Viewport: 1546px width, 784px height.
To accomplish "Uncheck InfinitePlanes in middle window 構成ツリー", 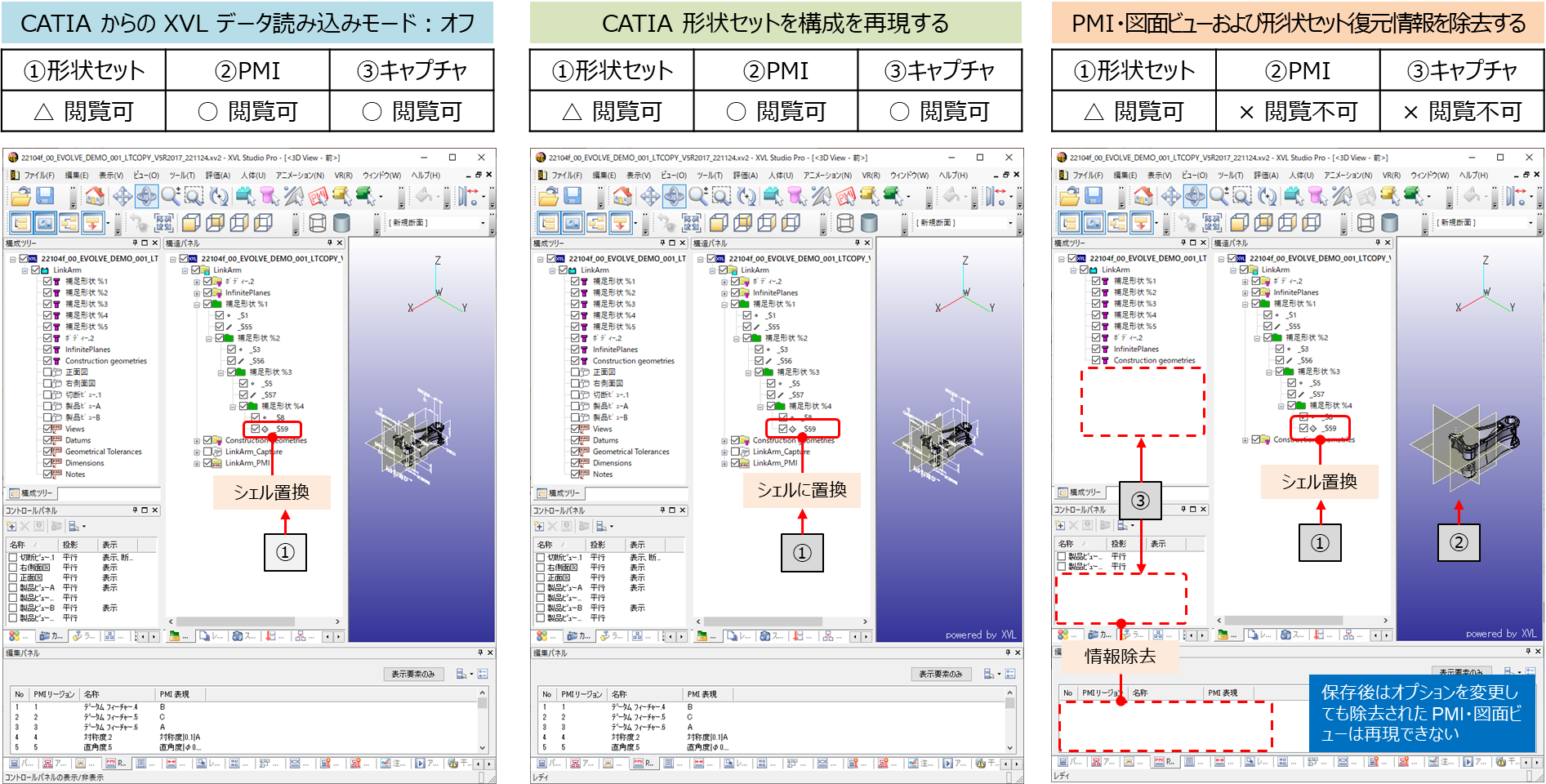I will coord(575,350).
